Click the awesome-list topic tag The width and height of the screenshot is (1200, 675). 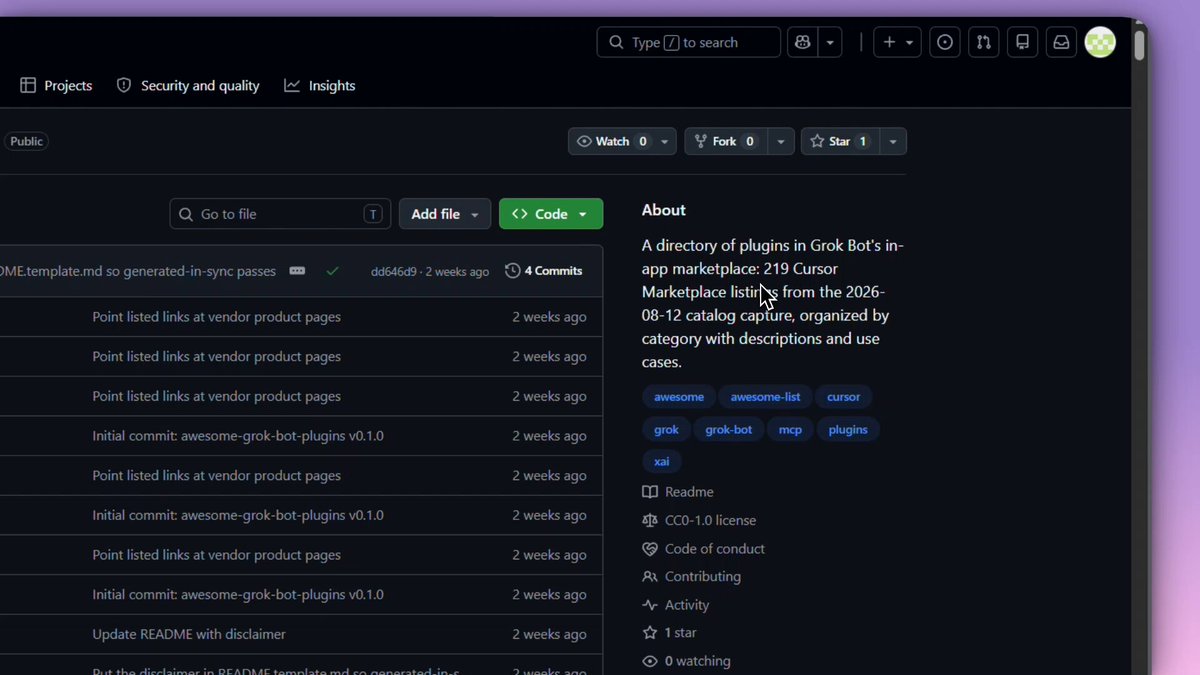pos(765,397)
